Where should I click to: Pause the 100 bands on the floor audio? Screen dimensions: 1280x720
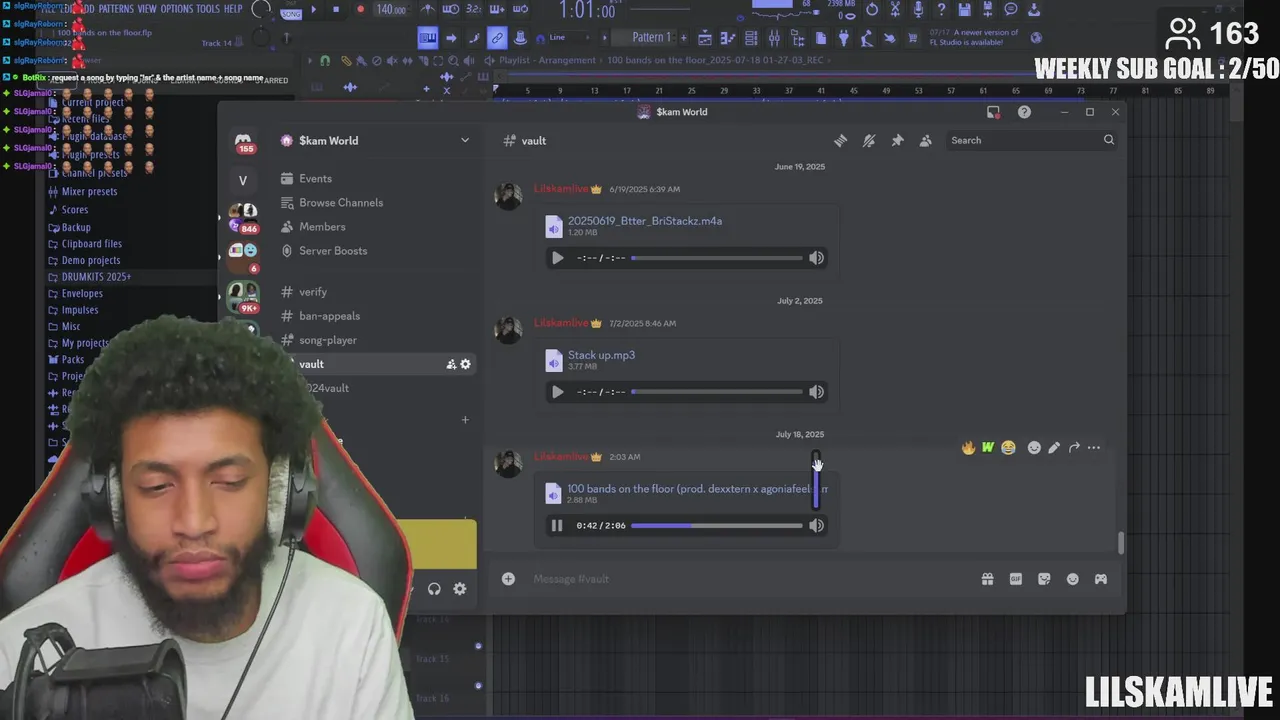click(557, 526)
